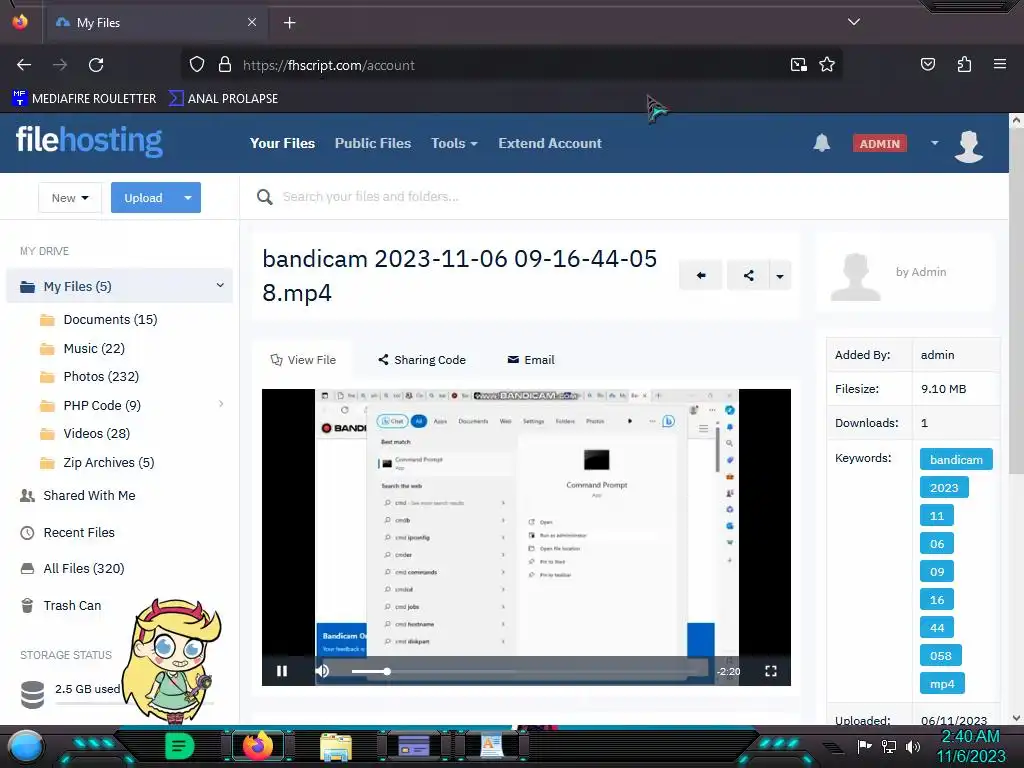Open Firefox hamburger application menu
This screenshot has width=1024, height=768.
point(999,64)
